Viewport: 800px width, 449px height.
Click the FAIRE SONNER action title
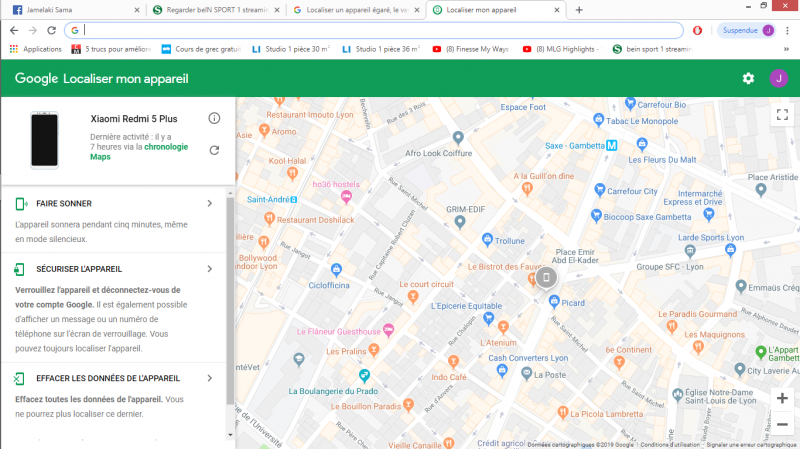pos(64,204)
